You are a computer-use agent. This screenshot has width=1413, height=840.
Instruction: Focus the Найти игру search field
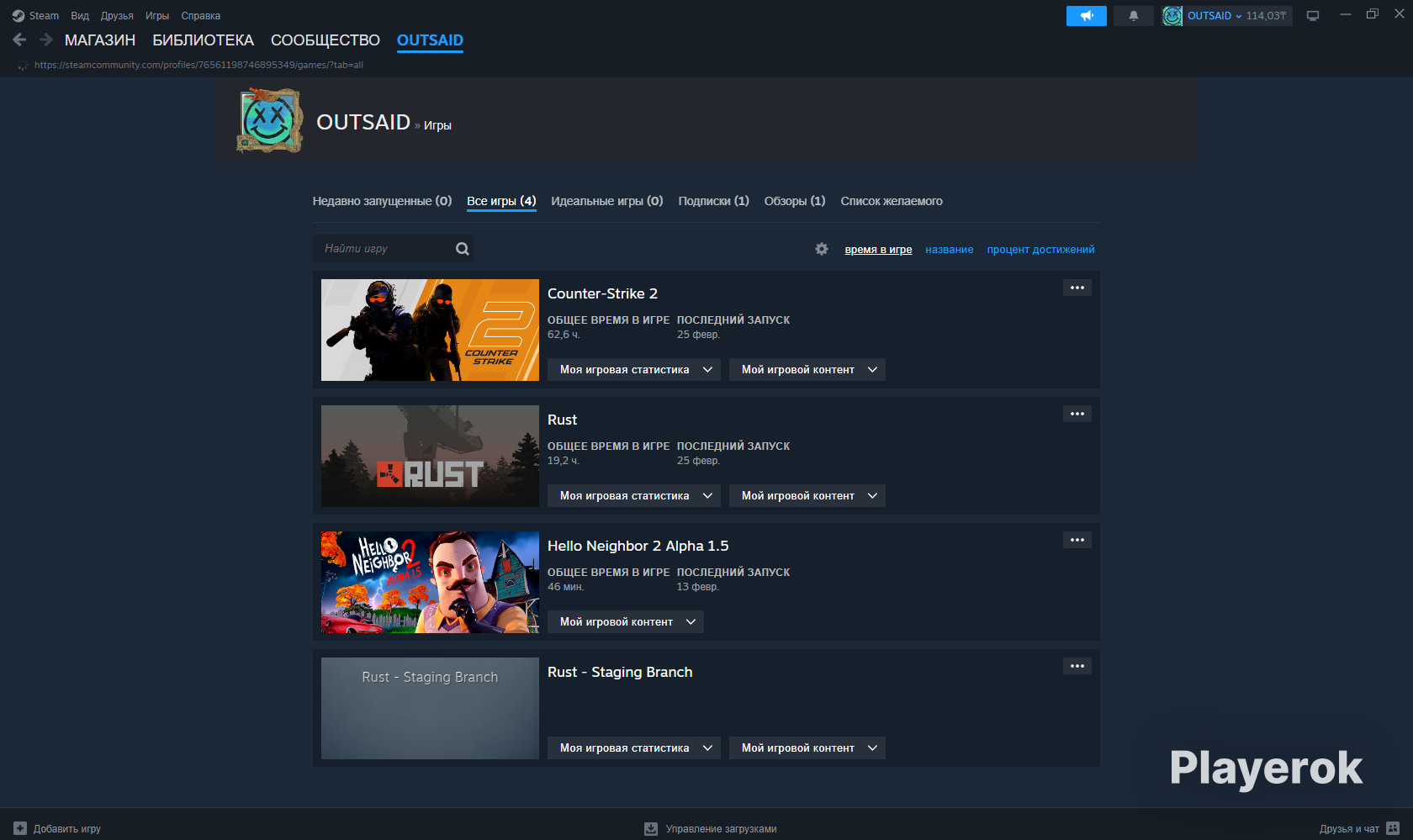point(393,249)
